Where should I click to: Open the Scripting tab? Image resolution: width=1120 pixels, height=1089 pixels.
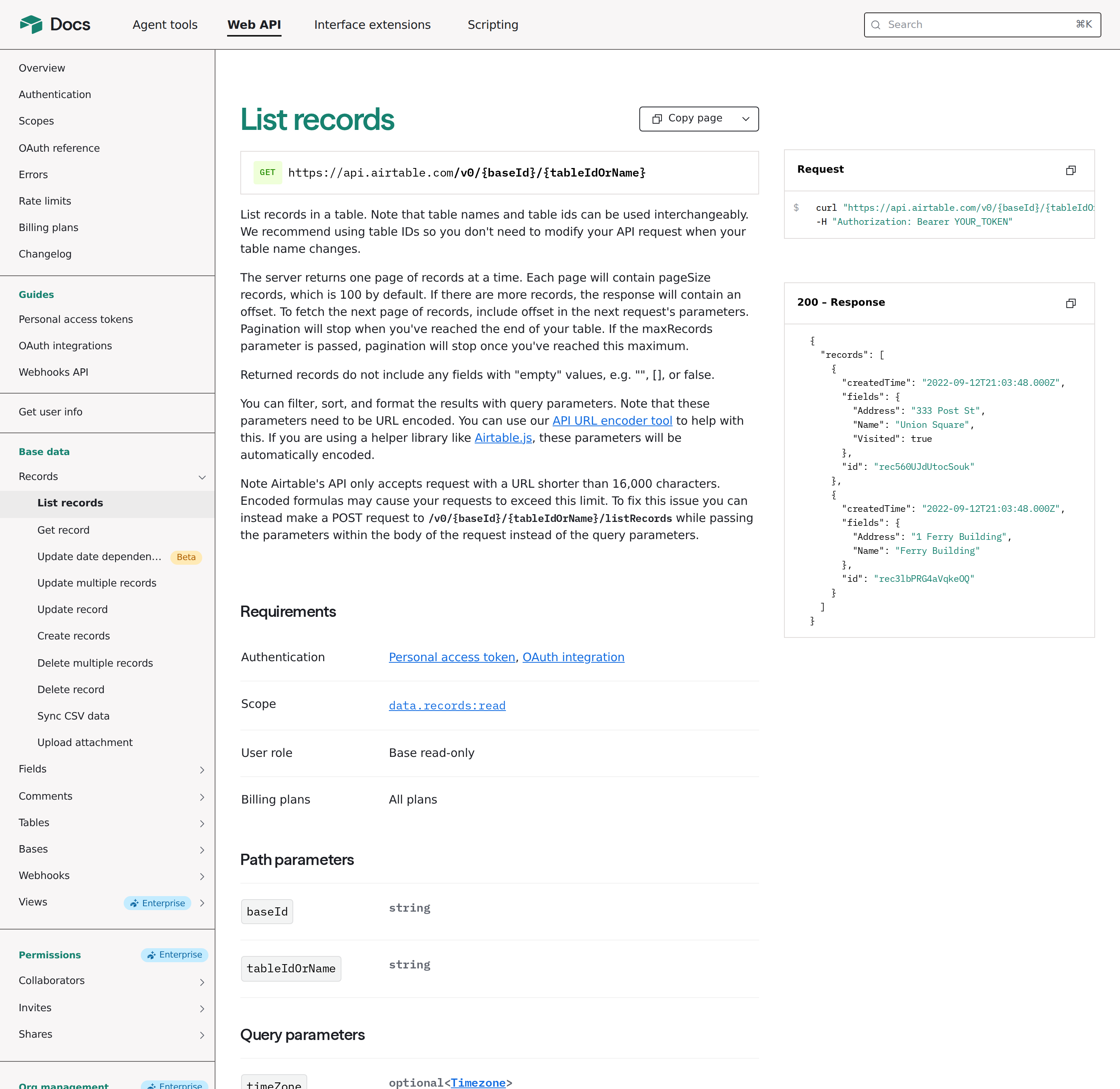click(x=492, y=25)
